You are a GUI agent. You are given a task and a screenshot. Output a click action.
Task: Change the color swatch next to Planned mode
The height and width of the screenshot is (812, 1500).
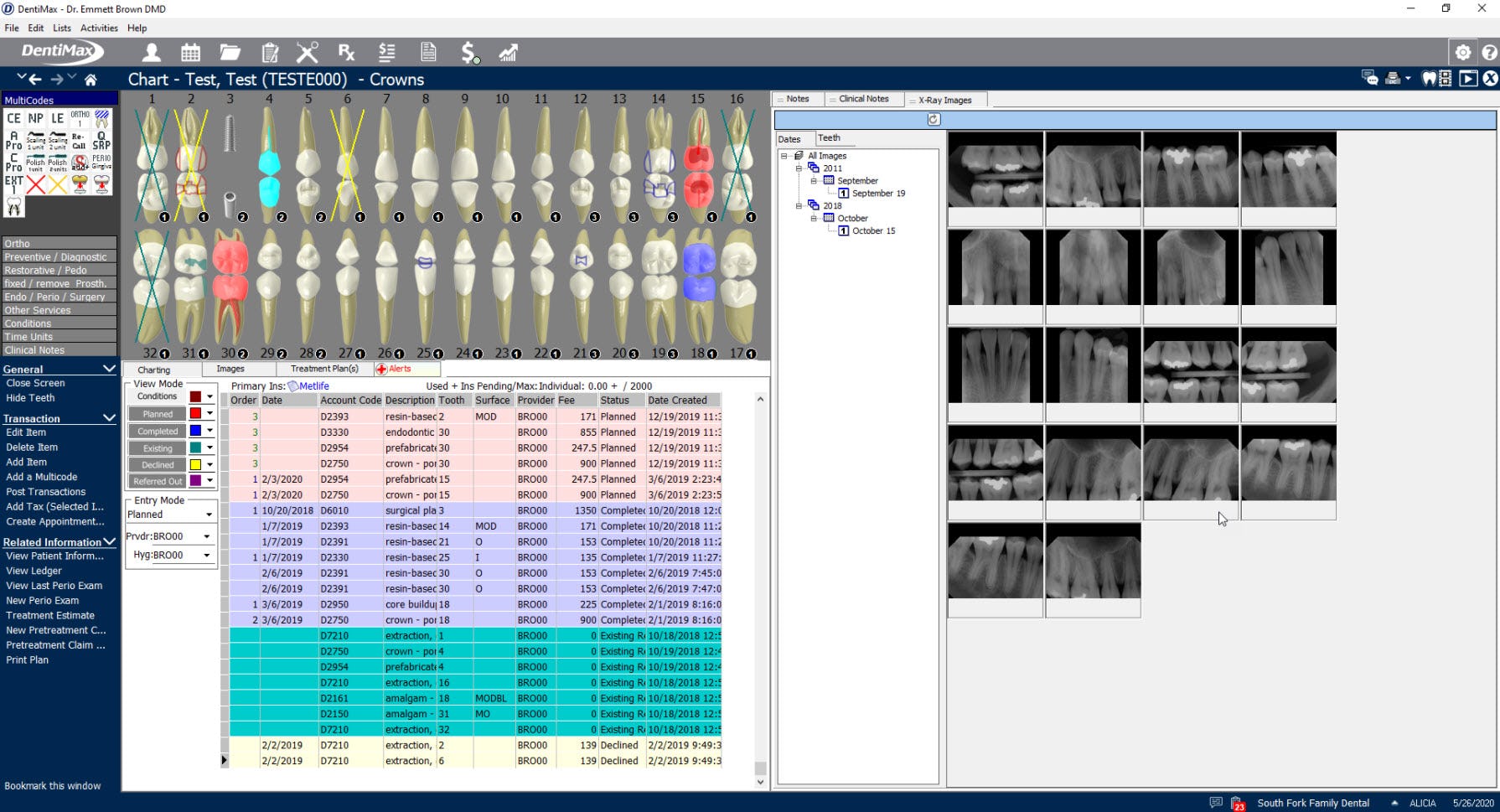(x=194, y=415)
